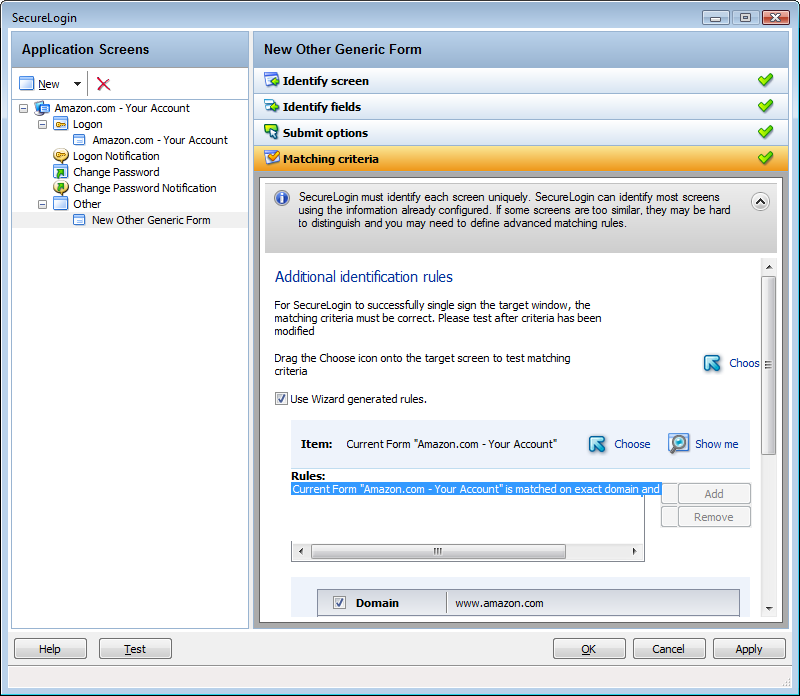
Task: Click the Show me magnifier icon
Action: pyautogui.click(x=679, y=443)
